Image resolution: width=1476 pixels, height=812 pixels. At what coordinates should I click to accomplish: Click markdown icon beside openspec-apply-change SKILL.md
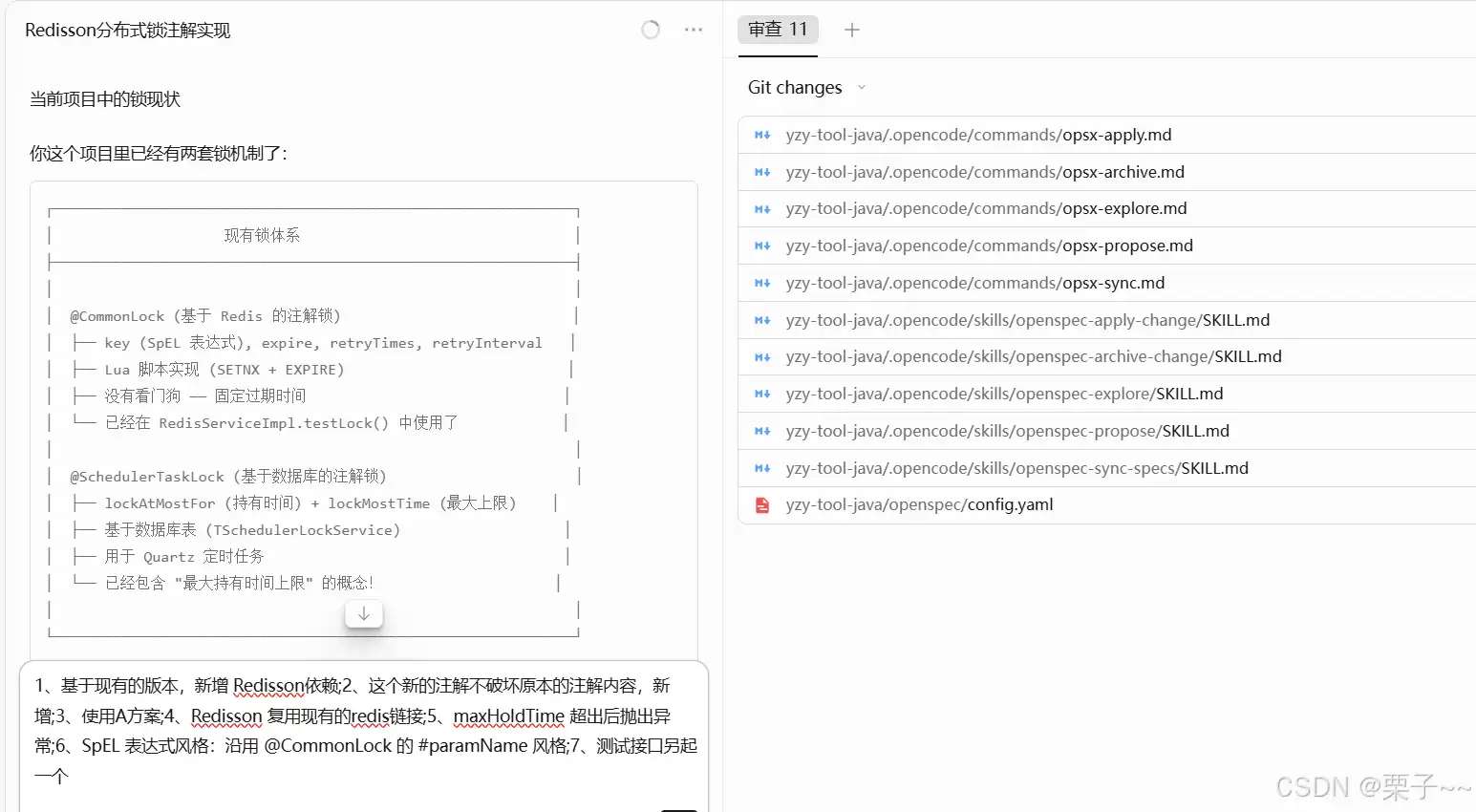762,320
